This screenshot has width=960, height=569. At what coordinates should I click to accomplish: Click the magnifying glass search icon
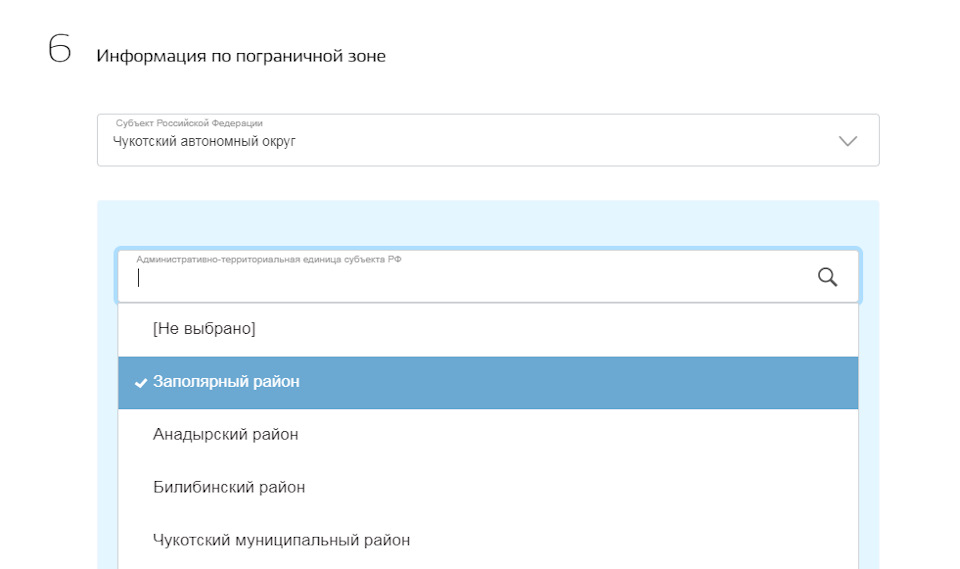pos(827,277)
